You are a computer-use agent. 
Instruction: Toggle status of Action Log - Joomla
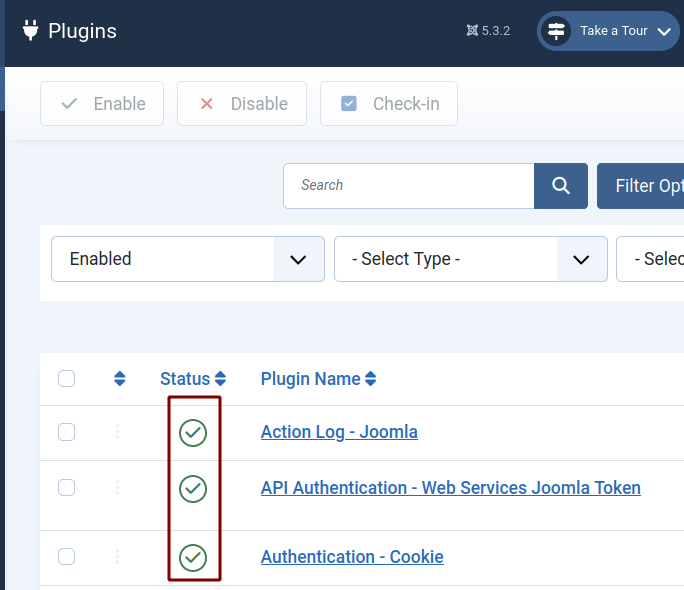tap(193, 433)
